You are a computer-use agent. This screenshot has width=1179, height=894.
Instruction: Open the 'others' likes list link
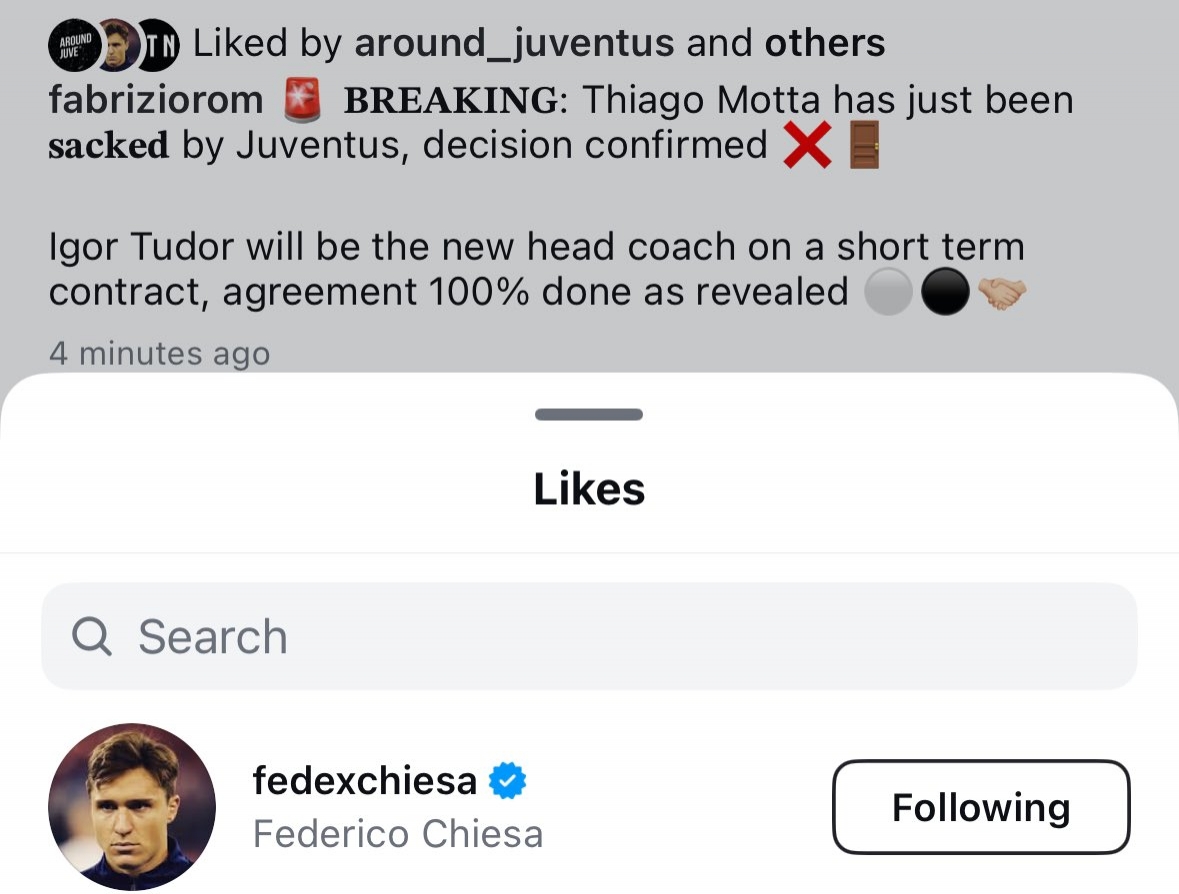pyautogui.click(x=824, y=43)
